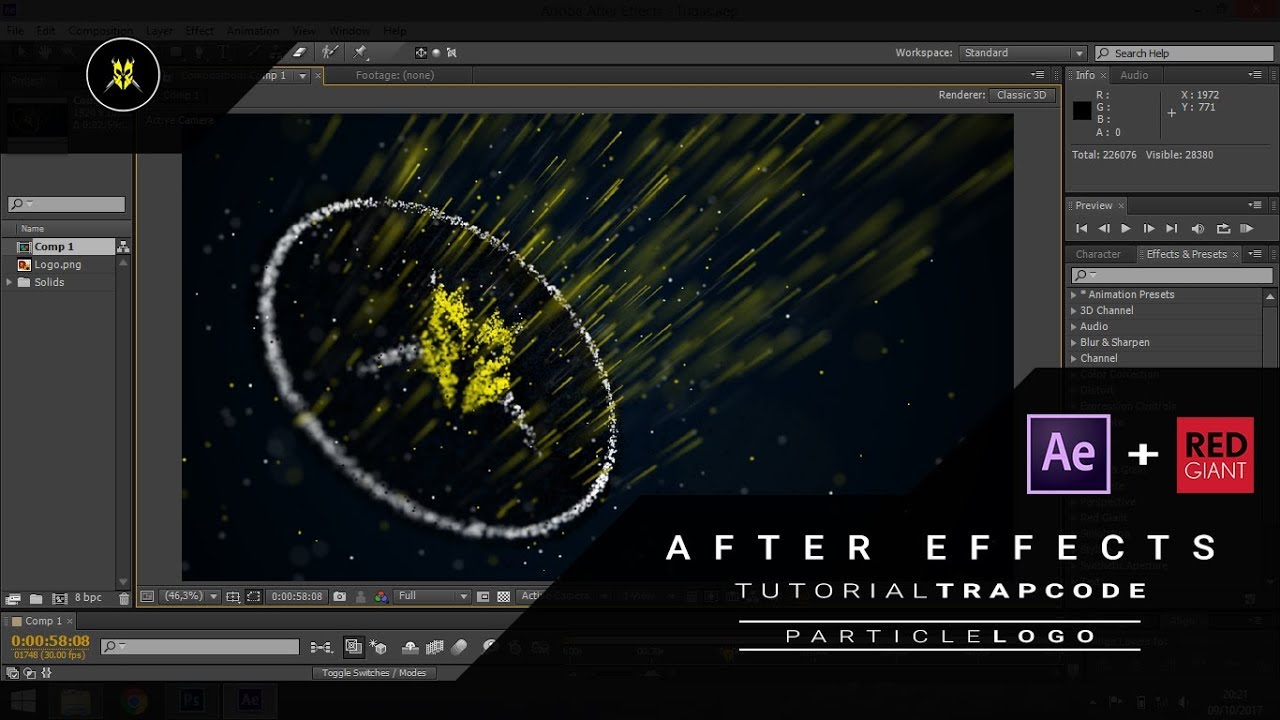This screenshot has width=1280, height=720.
Task: Switch to View Axis mode
Action: point(451,53)
